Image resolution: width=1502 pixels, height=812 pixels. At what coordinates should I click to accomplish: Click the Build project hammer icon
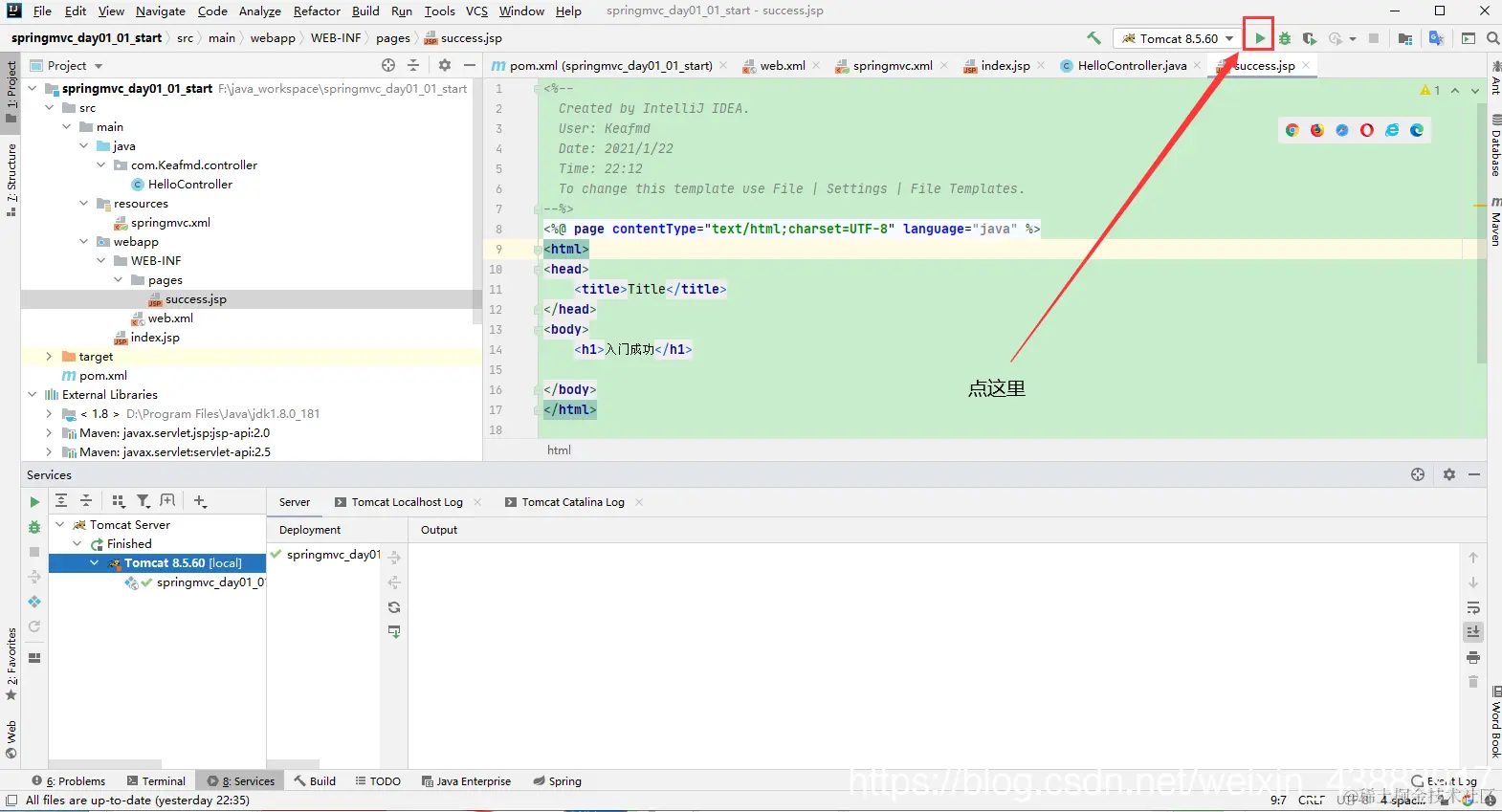tap(1093, 38)
